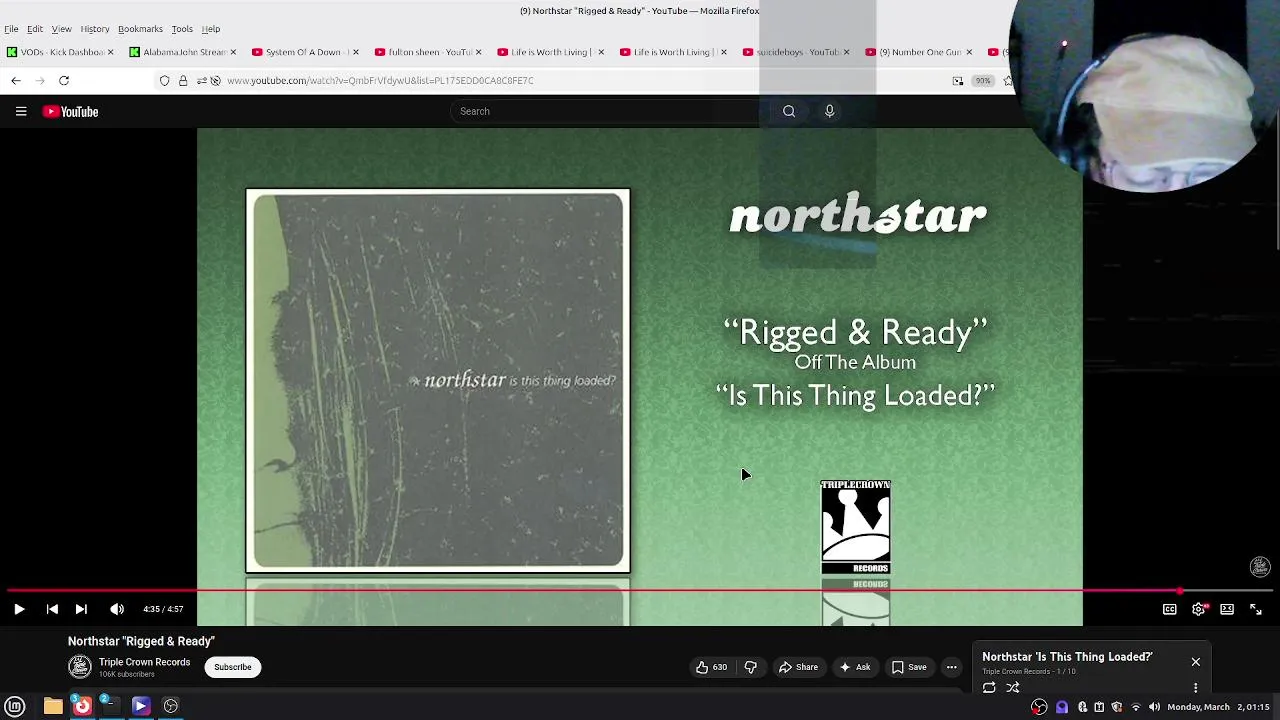Click the tracking protection shield icon
Image resolution: width=1280 pixels, height=720 pixels.
click(165, 80)
